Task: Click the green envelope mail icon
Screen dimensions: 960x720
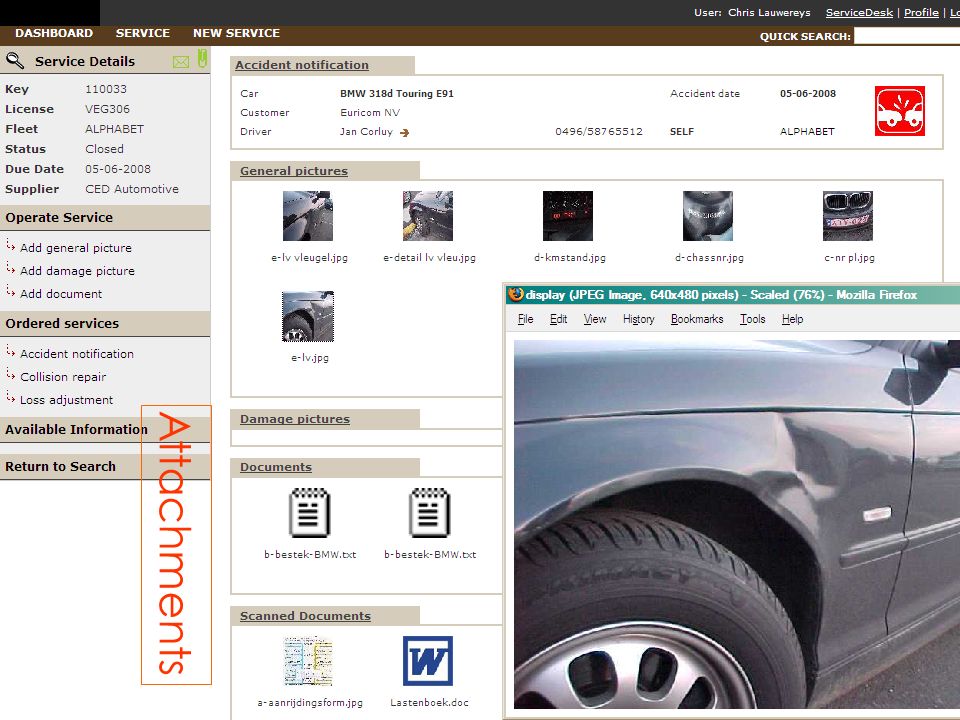Action: pyautogui.click(x=181, y=62)
